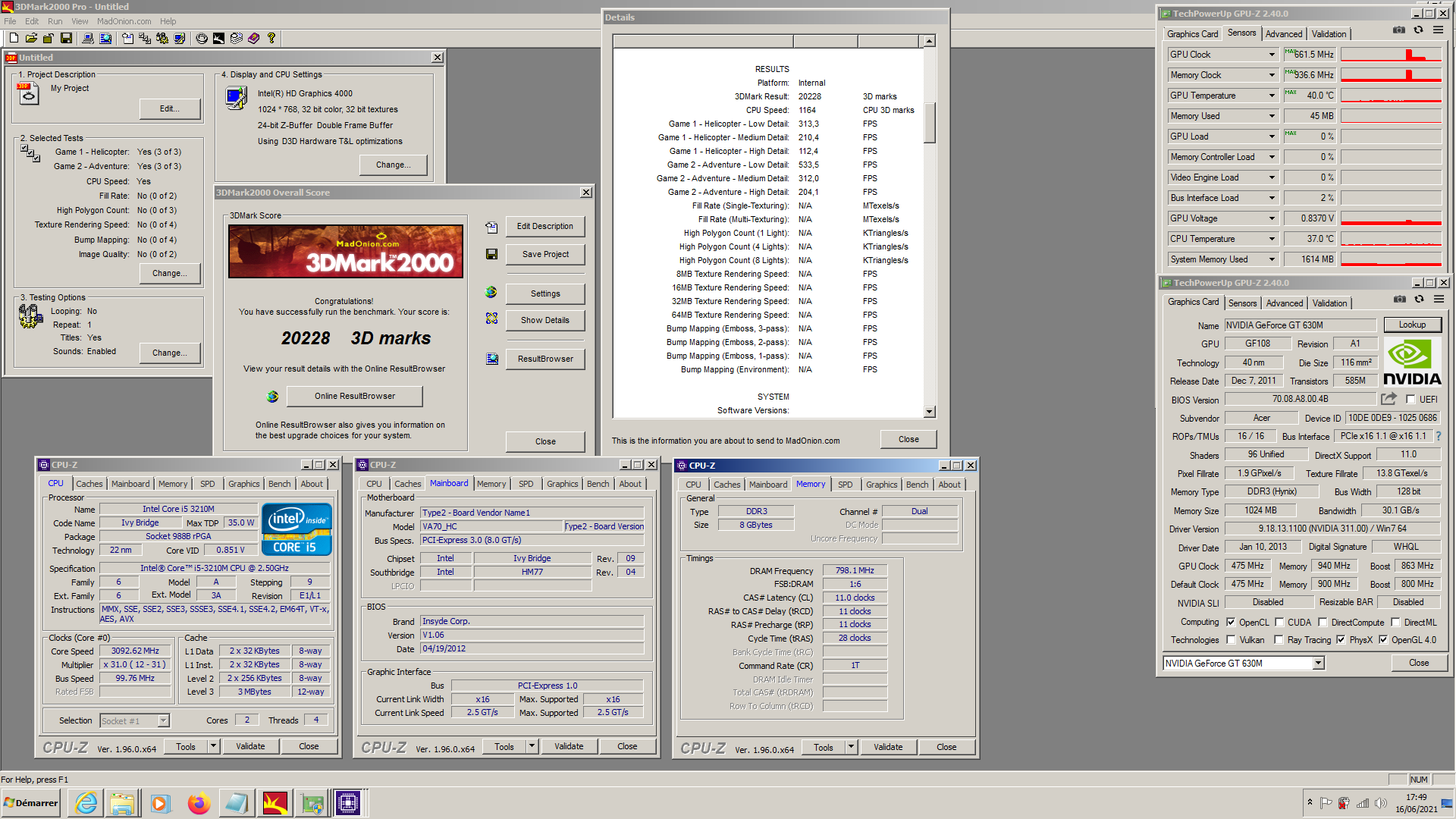Expand the GPU Clock sensor dropdown
This screenshot has width=1456, height=819.
(1272, 55)
